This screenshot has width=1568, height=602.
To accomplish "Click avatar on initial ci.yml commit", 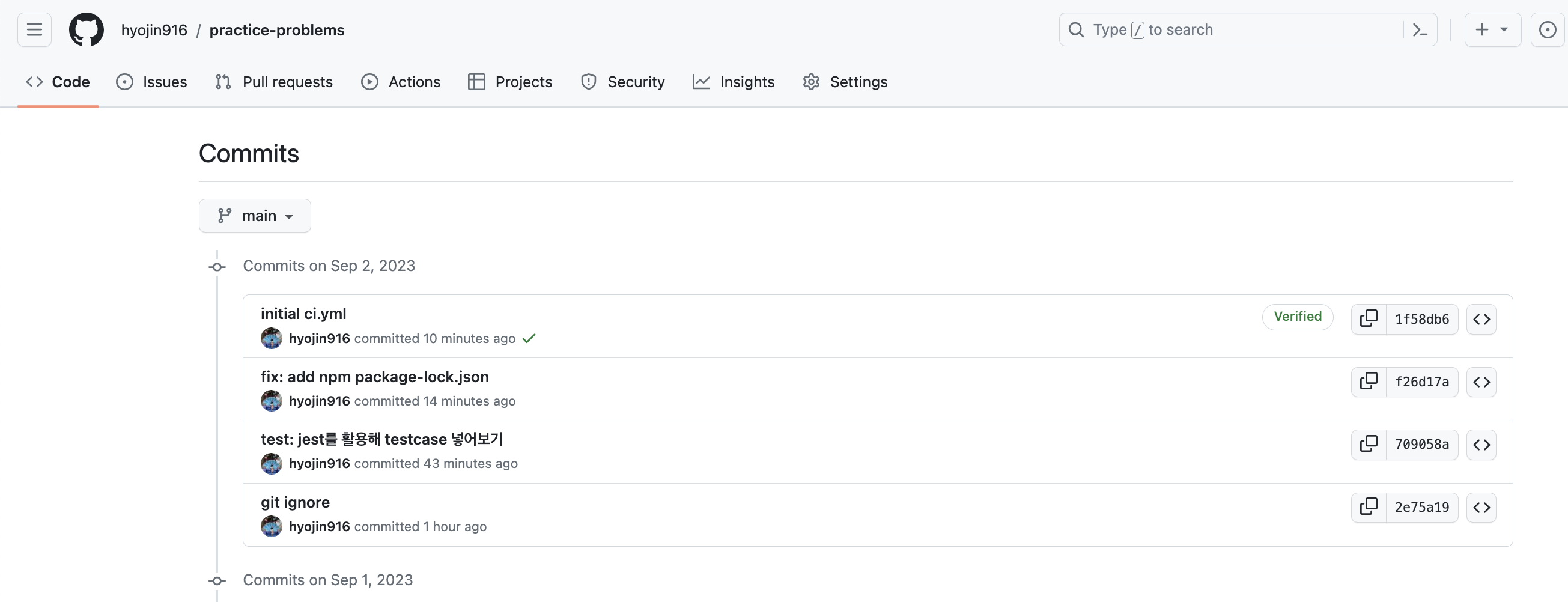I will (x=272, y=338).
